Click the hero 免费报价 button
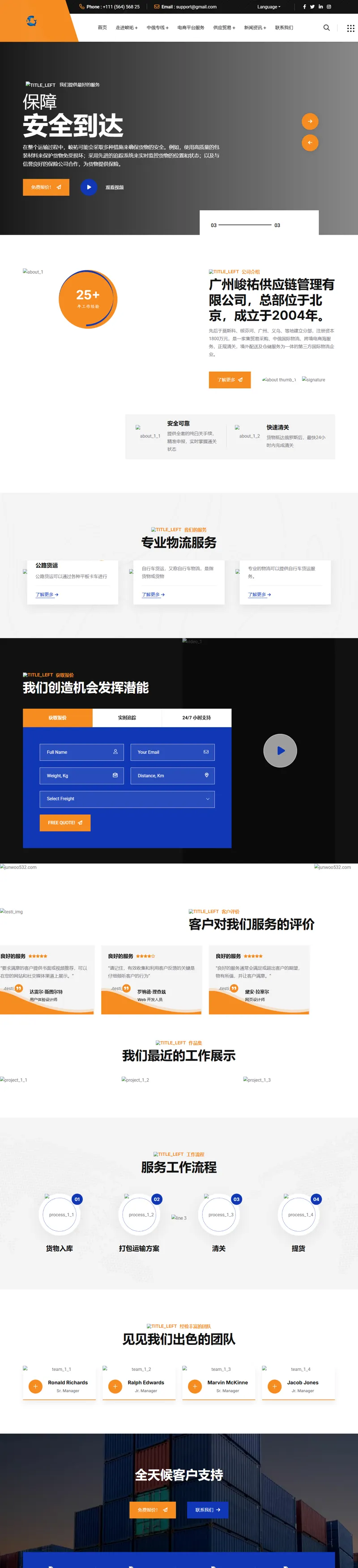The width and height of the screenshot is (358, 1568). [x=46, y=187]
